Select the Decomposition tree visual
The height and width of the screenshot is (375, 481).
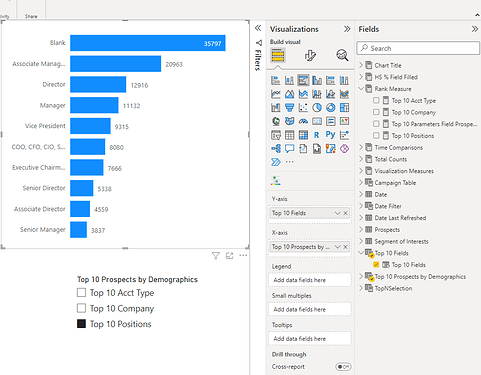point(276,149)
